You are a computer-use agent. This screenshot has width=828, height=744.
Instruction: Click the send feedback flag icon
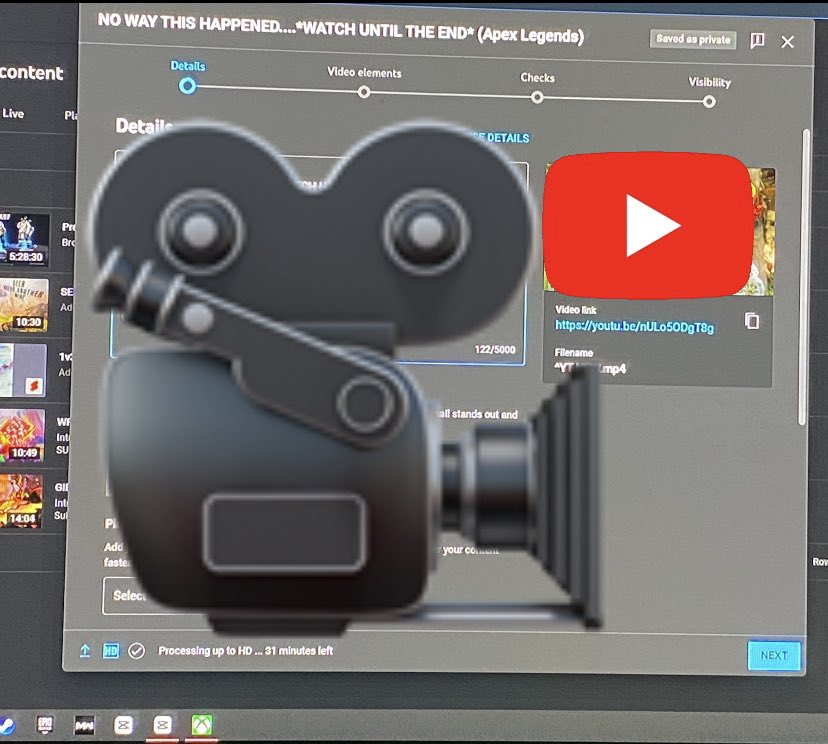pyautogui.click(x=757, y=41)
